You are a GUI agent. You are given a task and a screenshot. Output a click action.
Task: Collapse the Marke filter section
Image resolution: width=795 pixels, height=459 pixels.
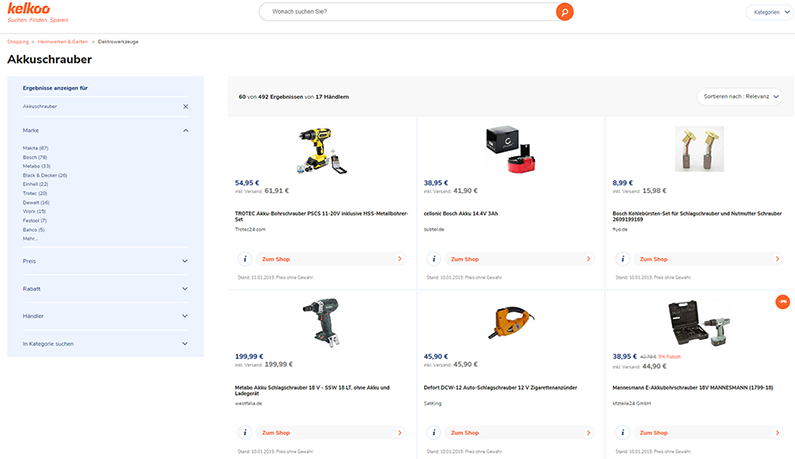click(185, 130)
